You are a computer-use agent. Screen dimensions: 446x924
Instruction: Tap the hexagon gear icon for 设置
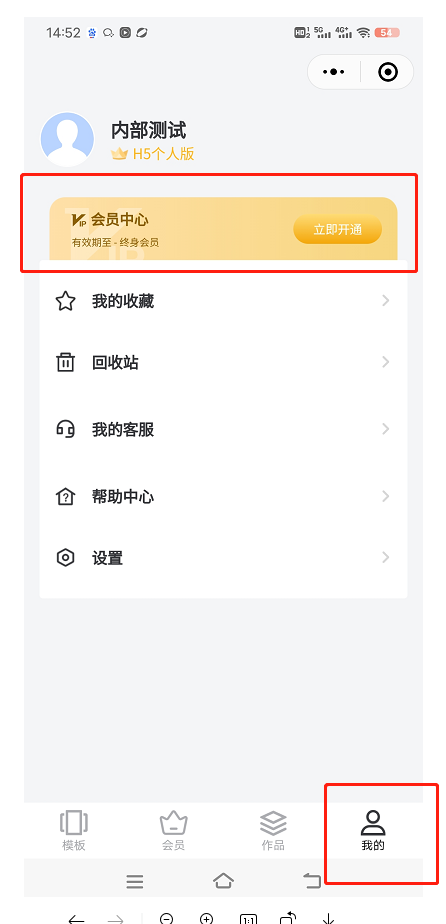click(65, 557)
